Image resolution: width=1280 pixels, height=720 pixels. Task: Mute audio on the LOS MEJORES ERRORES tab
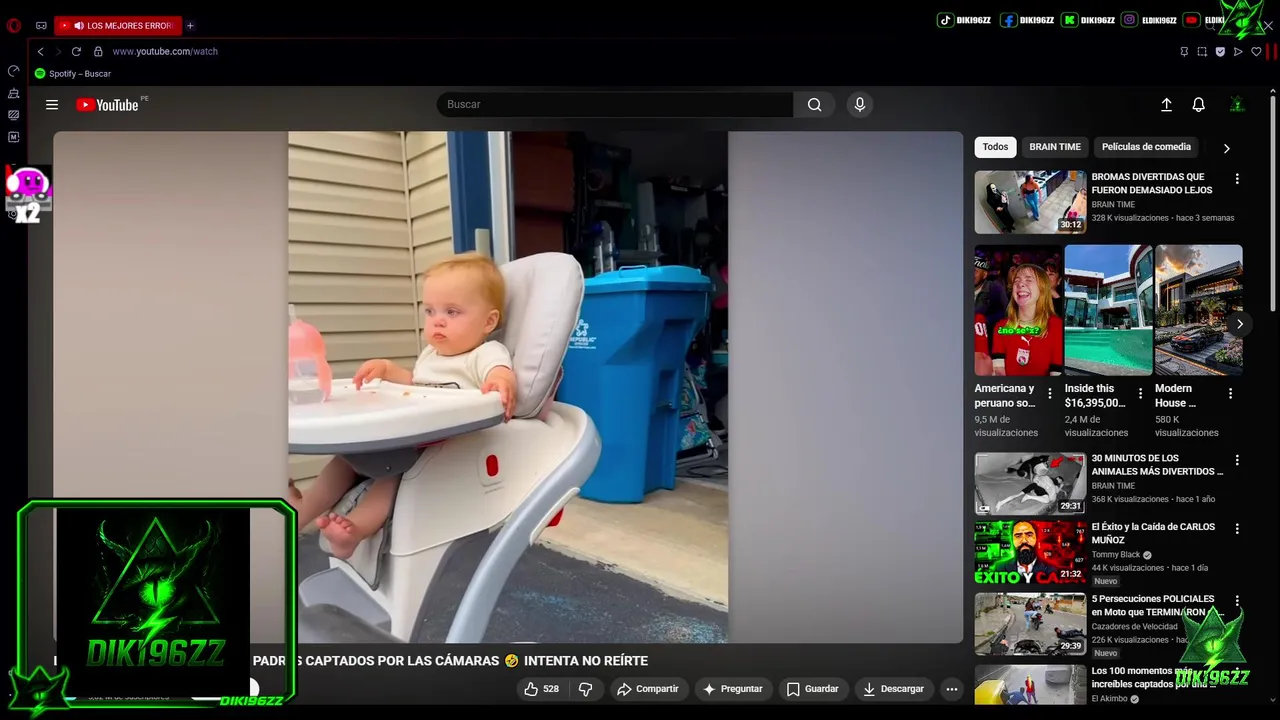click(78, 26)
